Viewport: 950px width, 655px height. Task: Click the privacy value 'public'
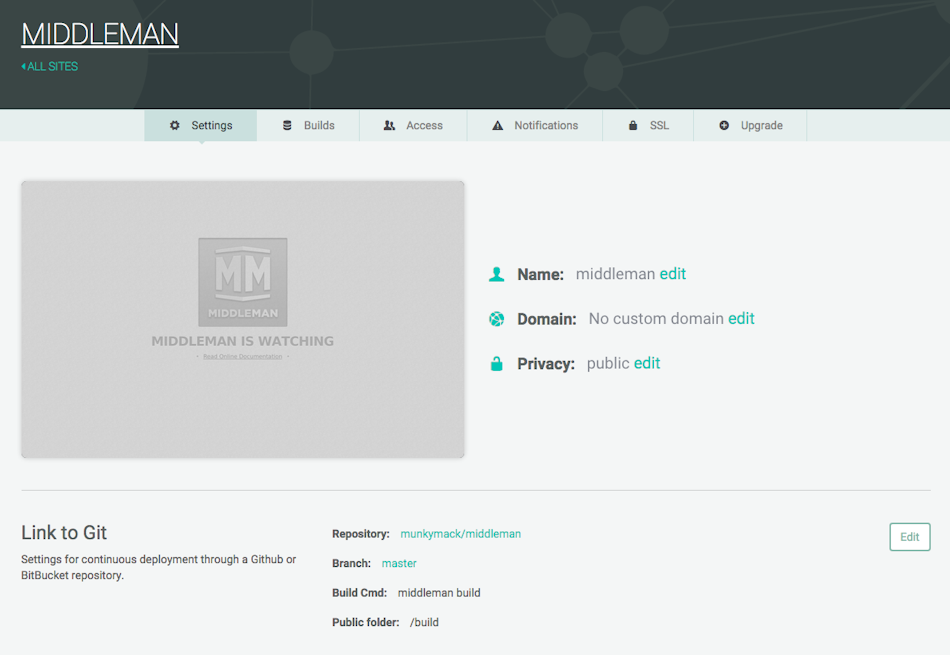click(x=608, y=363)
